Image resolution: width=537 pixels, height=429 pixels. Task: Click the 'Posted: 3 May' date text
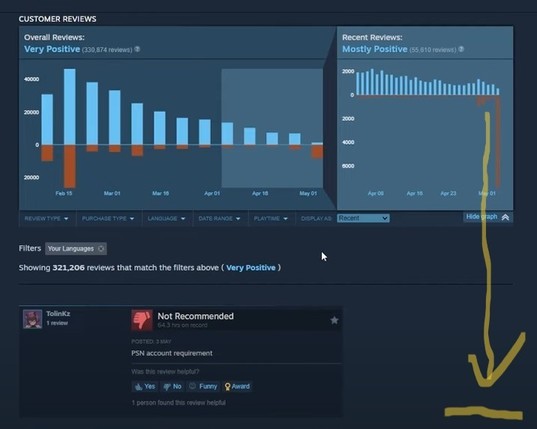point(151,342)
